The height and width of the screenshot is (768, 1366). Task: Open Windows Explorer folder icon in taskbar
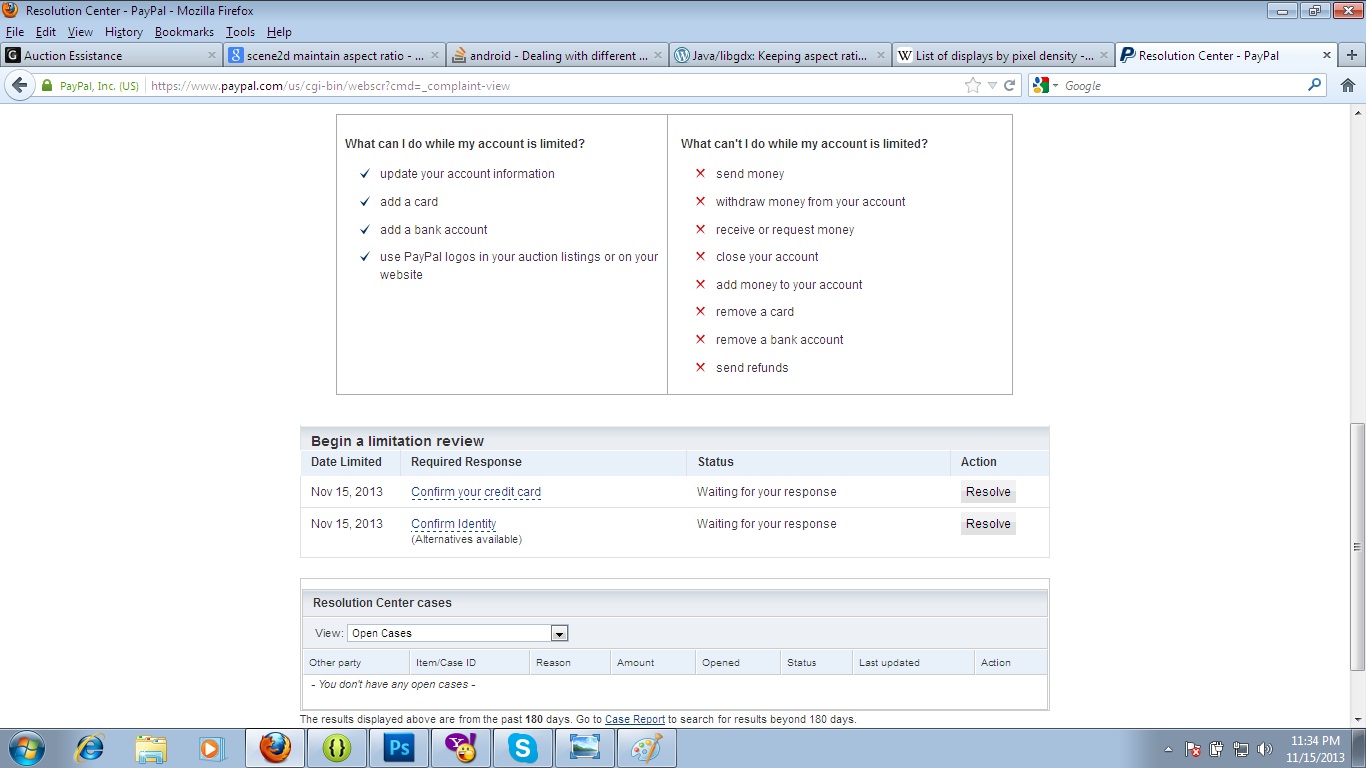(x=151, y=748)
